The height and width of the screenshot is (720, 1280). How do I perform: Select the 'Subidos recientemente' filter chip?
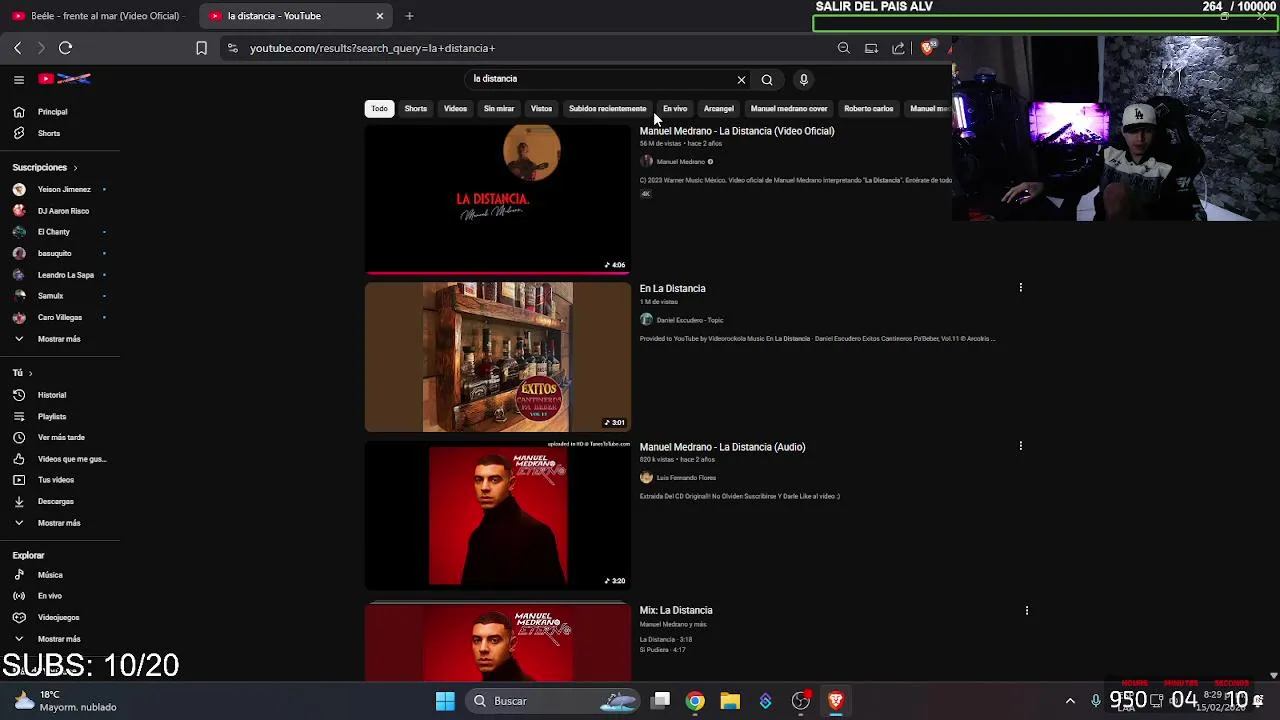click(608, 108)
